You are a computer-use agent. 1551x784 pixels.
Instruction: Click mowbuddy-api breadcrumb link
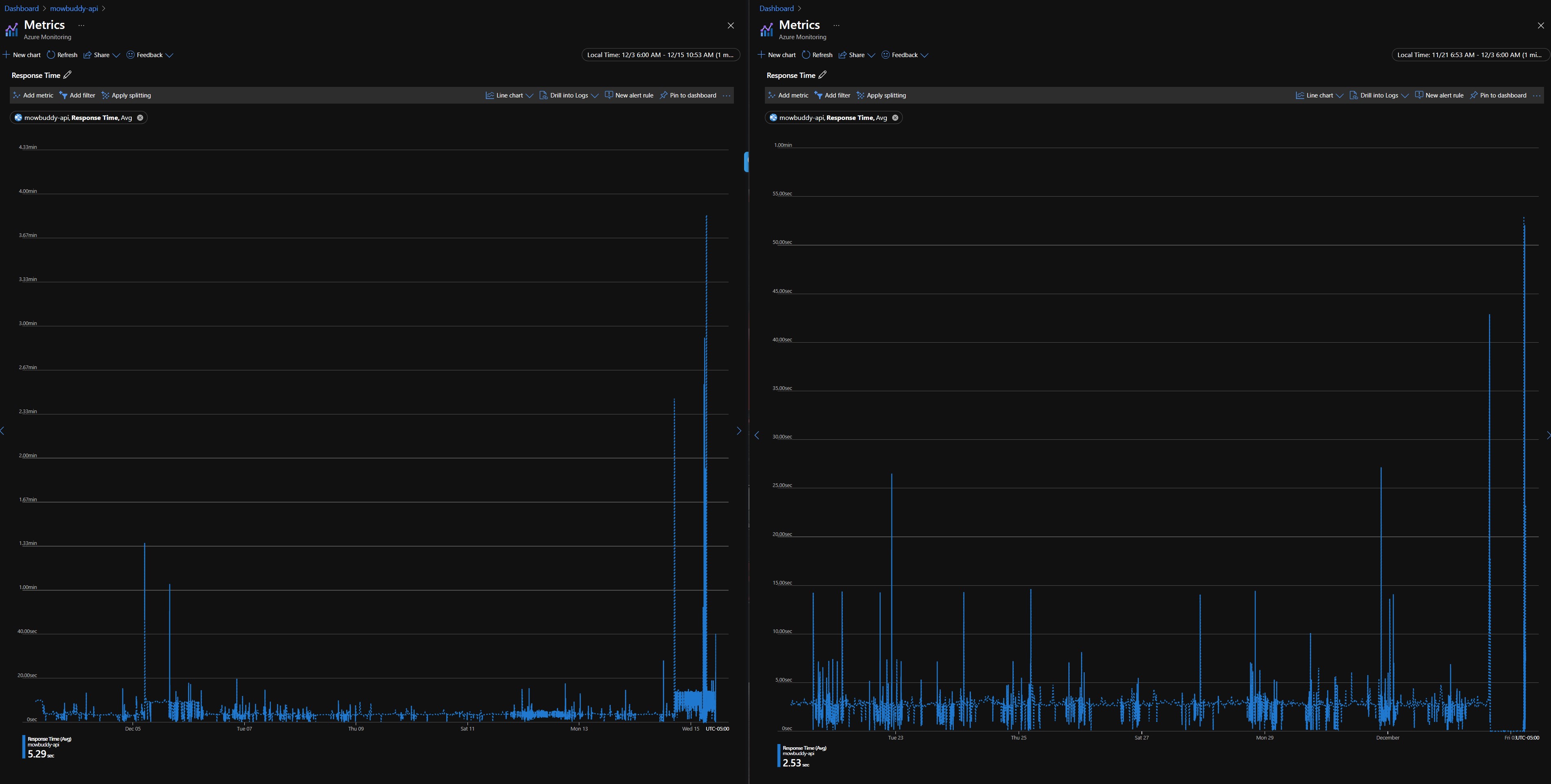(73, 9)
